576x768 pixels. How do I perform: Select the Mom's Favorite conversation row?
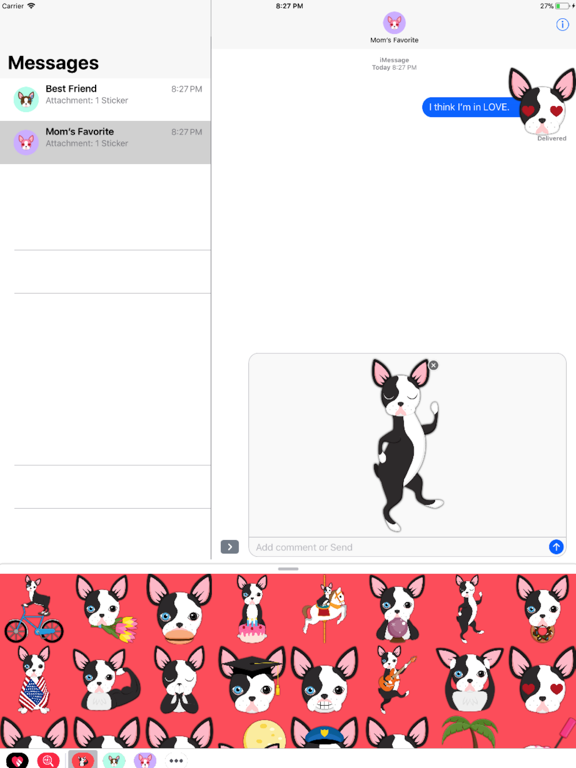(x=105, y=143)
